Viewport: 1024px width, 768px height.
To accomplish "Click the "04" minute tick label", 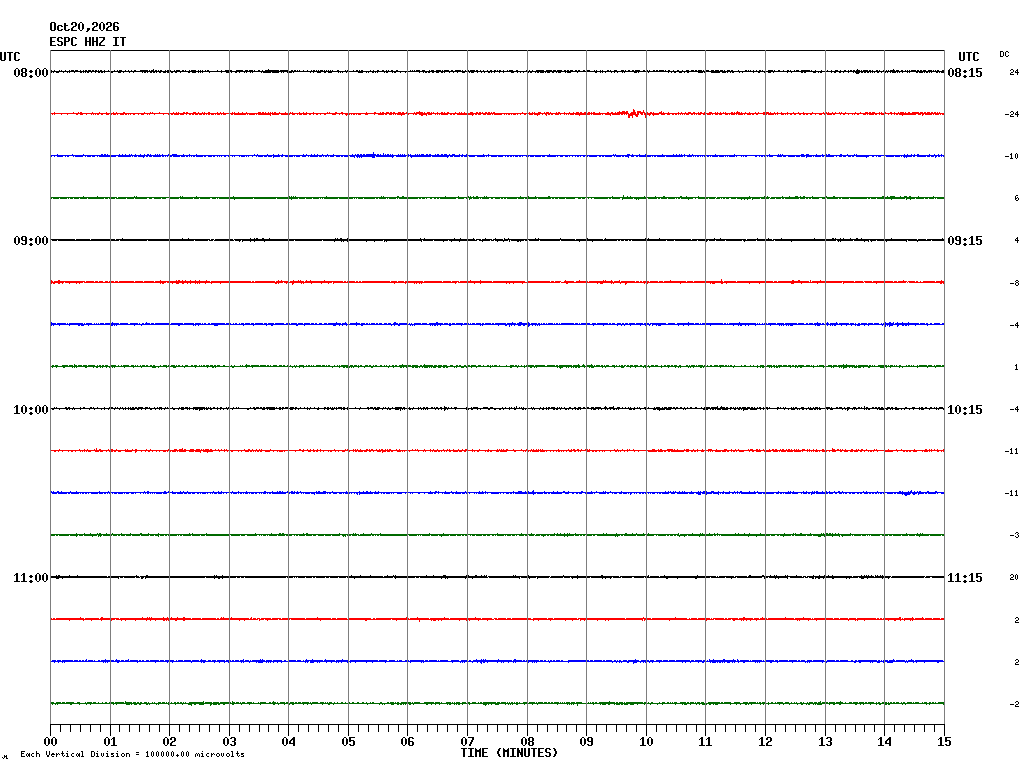I will (x=289, y=742).
